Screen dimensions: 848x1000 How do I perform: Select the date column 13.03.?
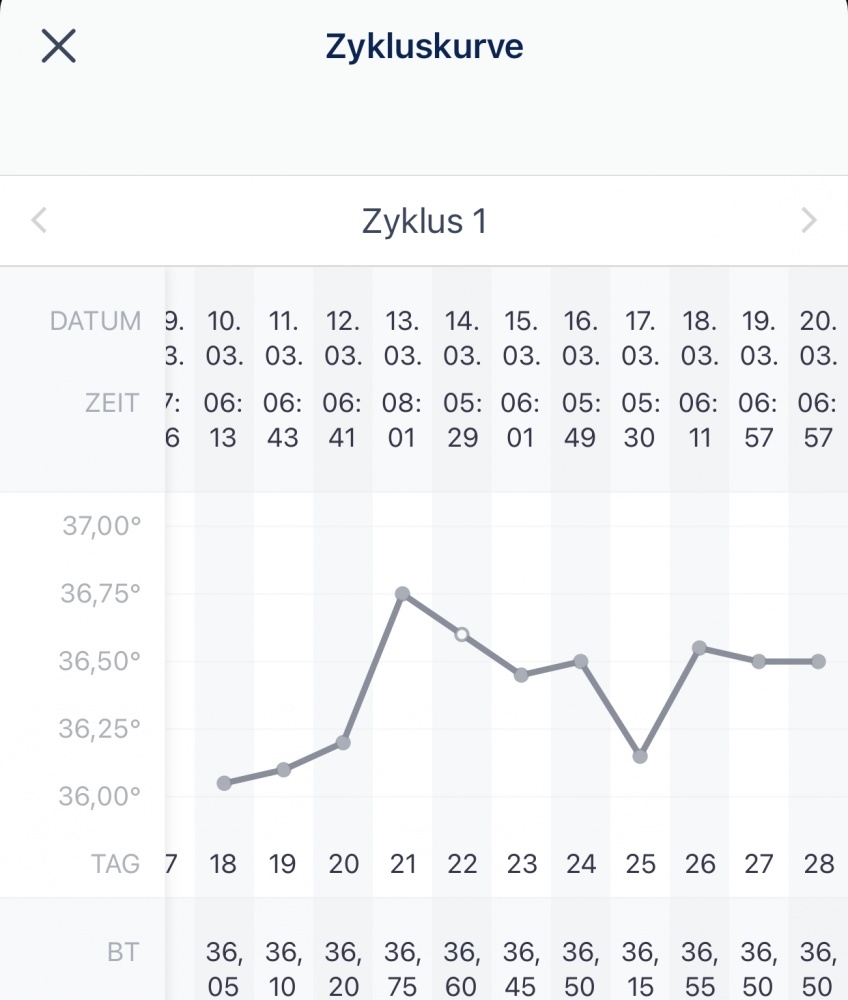click(x=402, y=338)
